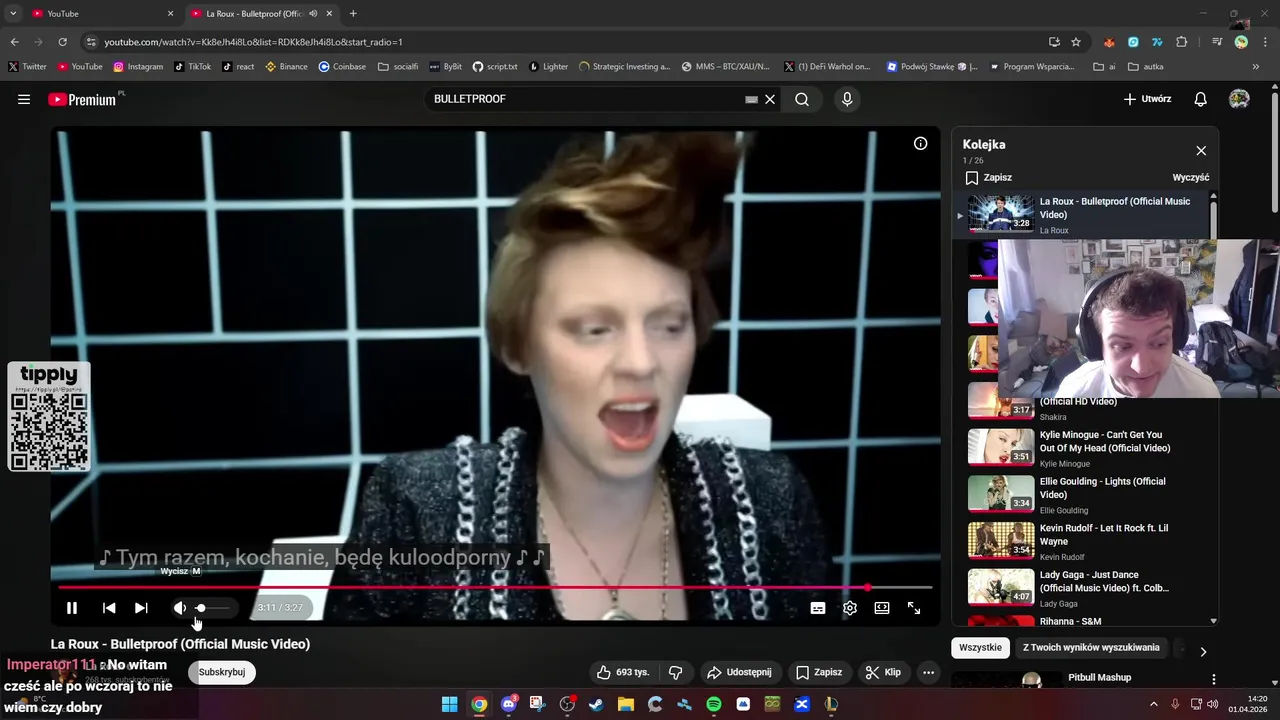Start voice search with the microphone
Viewport: 1280px width, 720px height.
tap(847, 99)
